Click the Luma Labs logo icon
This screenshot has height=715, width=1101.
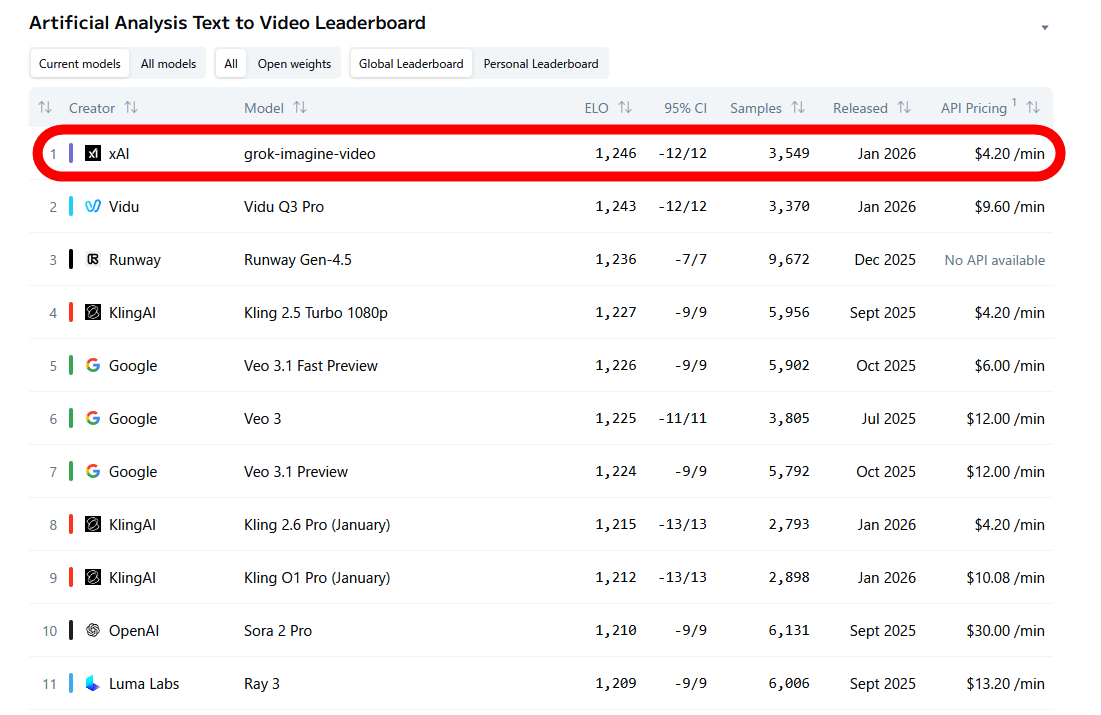(93, 684)
